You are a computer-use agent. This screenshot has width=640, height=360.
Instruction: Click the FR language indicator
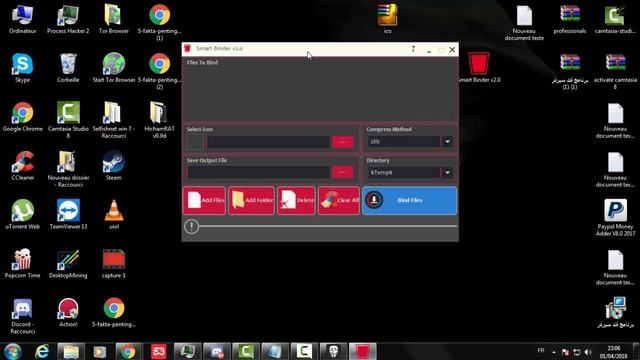pyautogui.click(x=541, y=351)
